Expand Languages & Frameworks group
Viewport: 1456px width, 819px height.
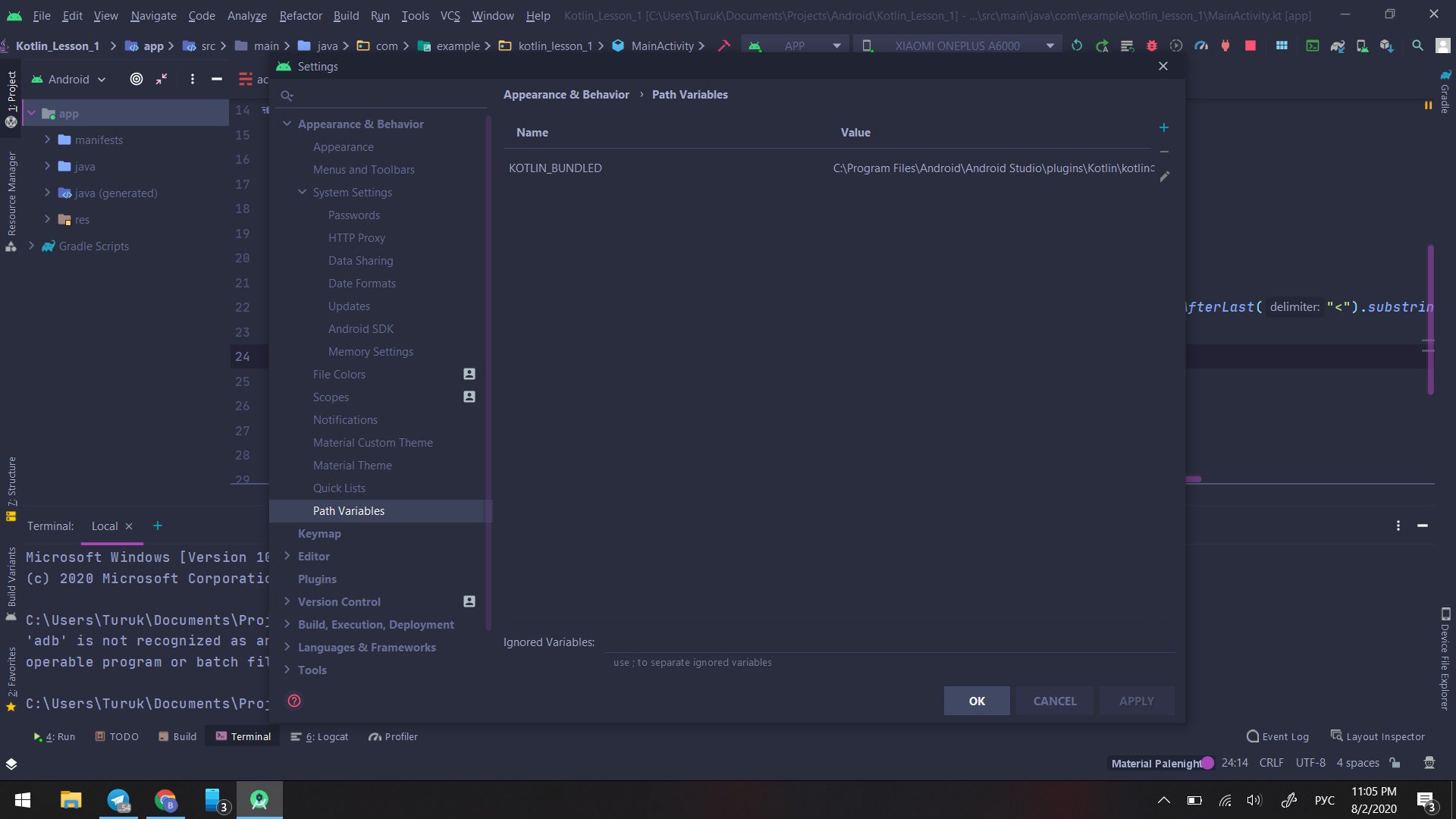pyautogui.click(x=287, y=647)
